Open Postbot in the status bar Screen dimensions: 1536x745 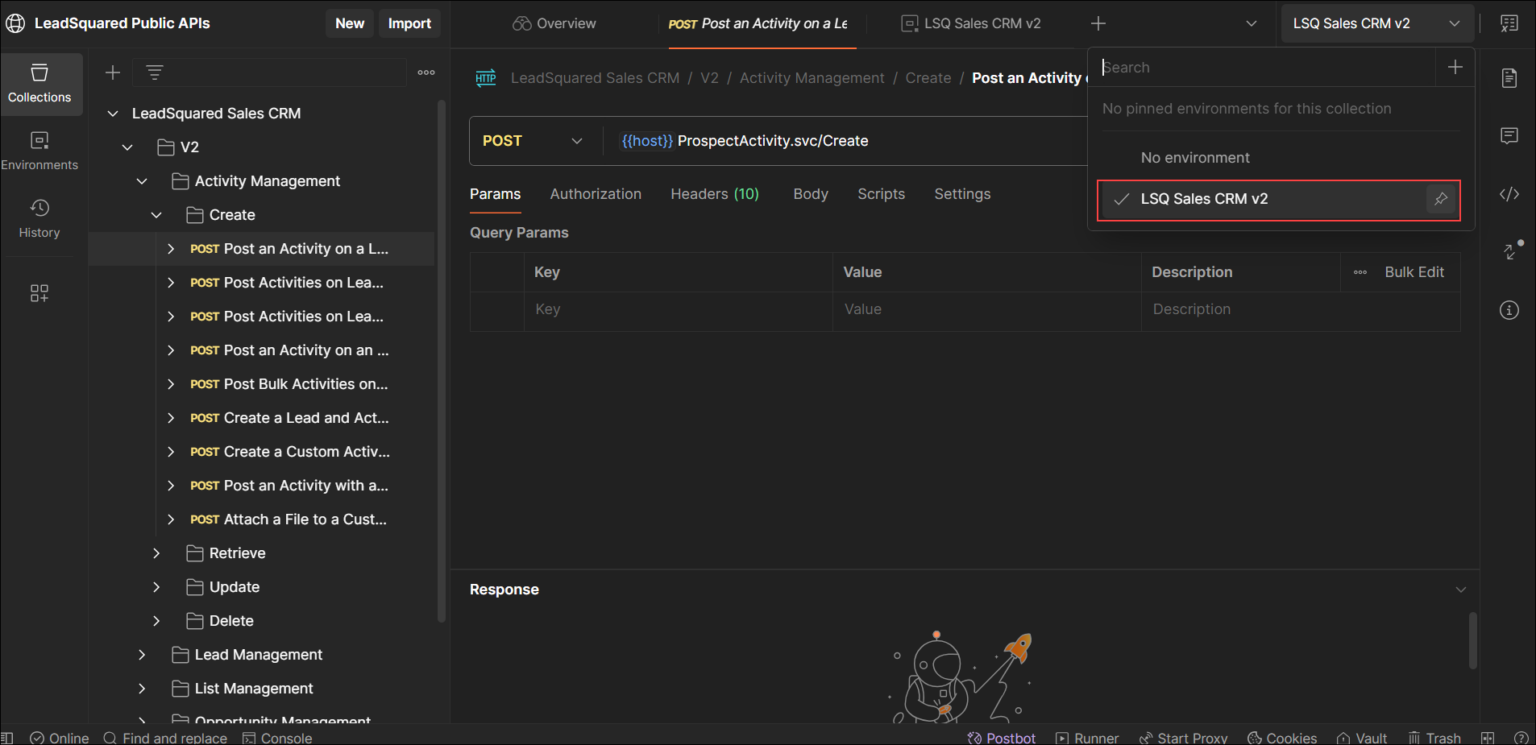1002,738
